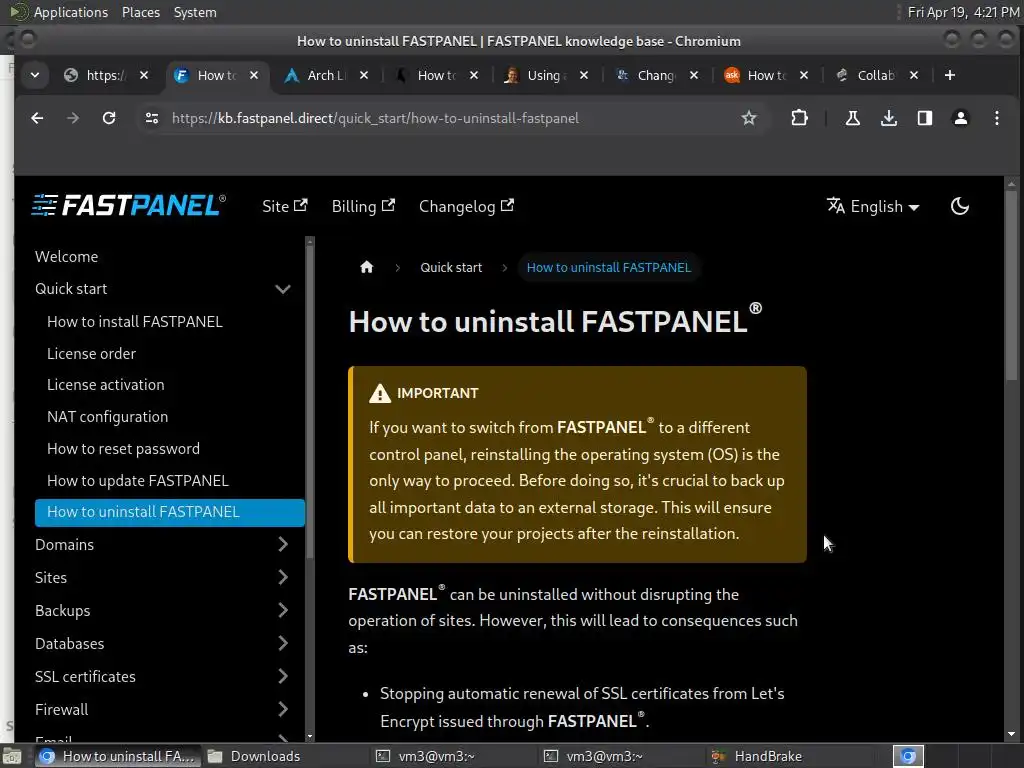Viewport: 1024px width, 768px height.
Task: Open the Welcome sidebar page
Action: (x=67, y=257)
